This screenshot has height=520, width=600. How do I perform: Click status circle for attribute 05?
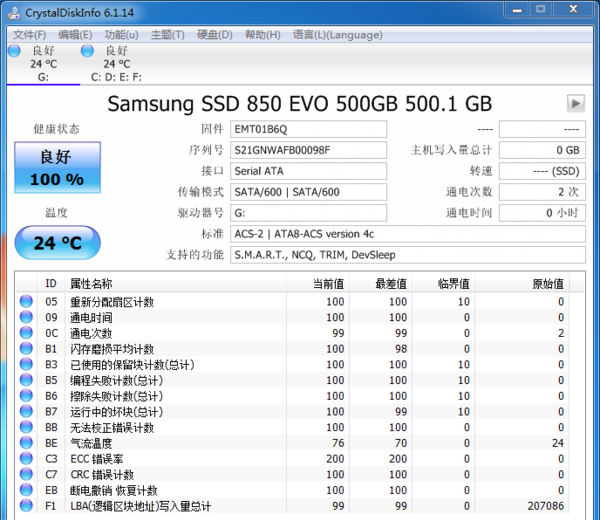[26, 301]
